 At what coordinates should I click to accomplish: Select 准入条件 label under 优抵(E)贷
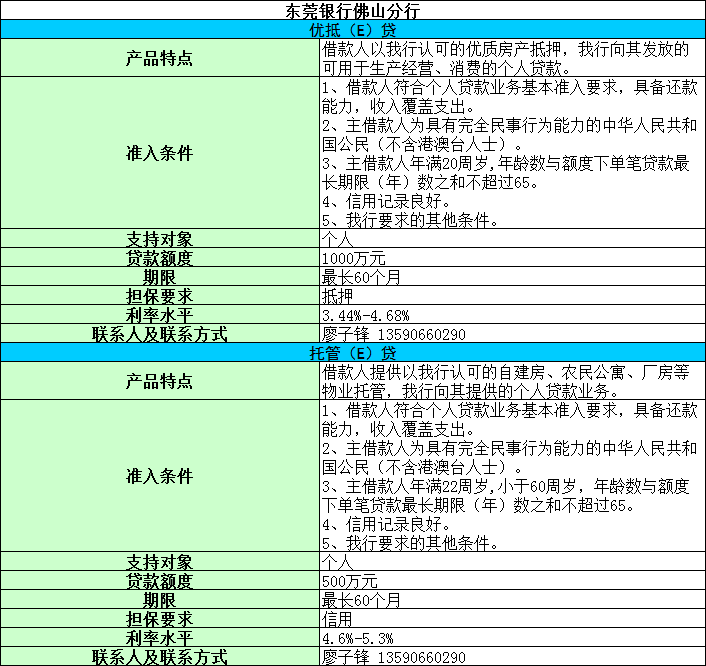[160, 153]
